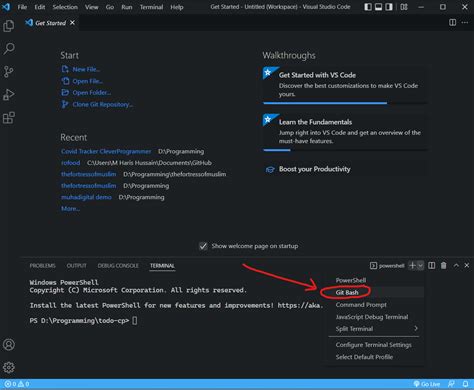Open the Manage gear icon

(9, 367)
